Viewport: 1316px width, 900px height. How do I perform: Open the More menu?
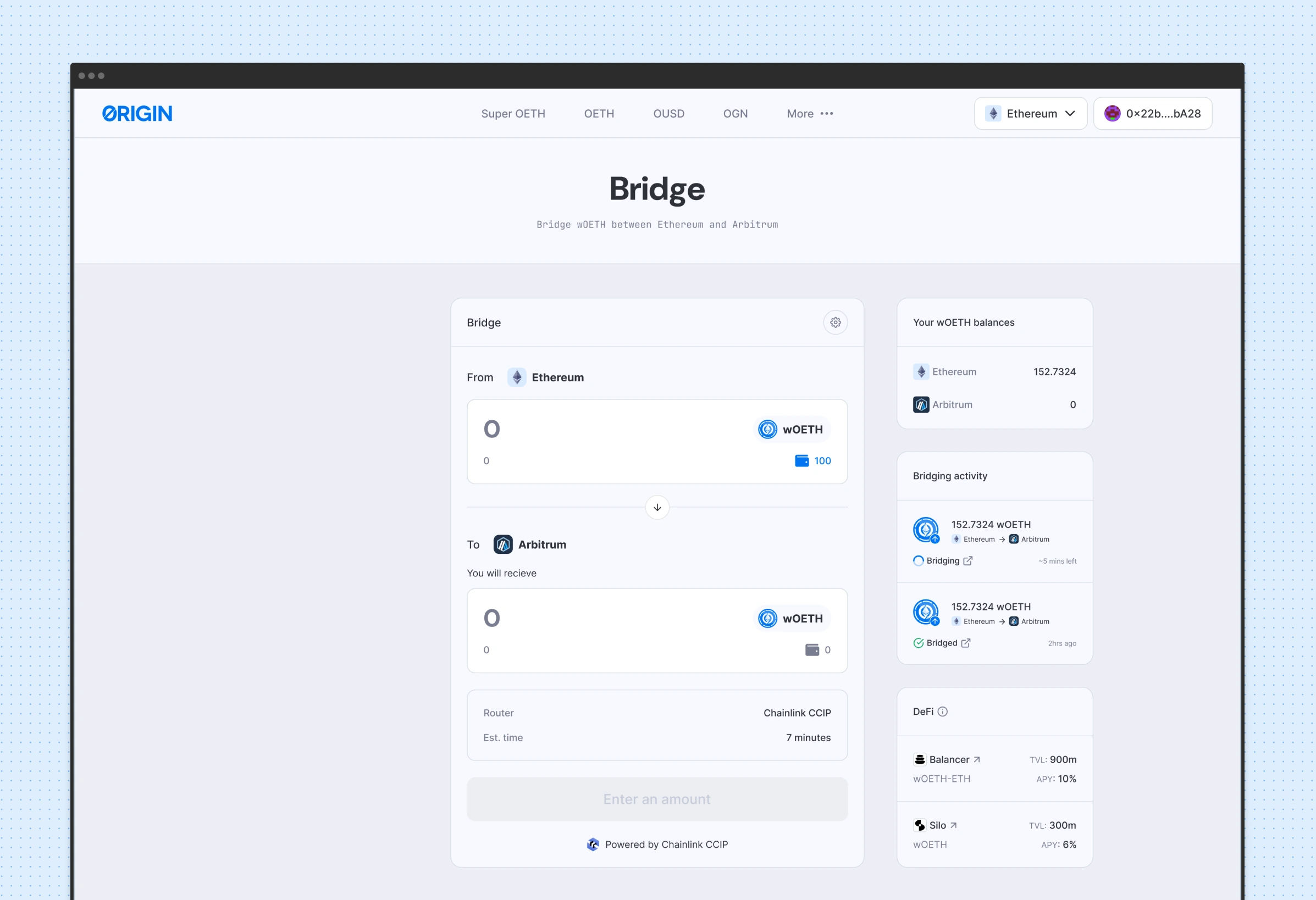(x=810, y=114)
